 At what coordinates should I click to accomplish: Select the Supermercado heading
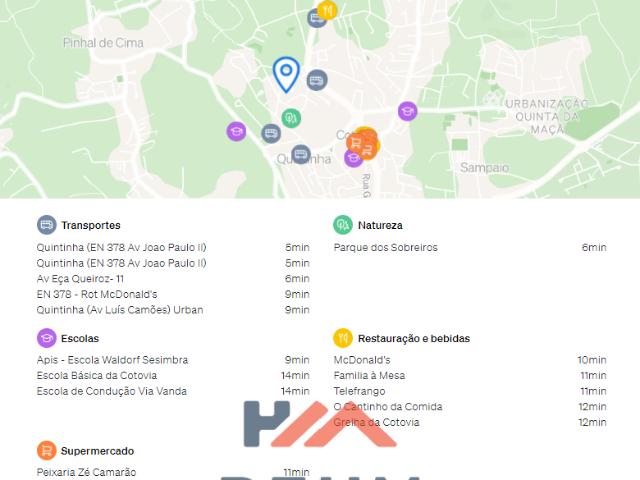pyautogui.click(x=98, y=451)
